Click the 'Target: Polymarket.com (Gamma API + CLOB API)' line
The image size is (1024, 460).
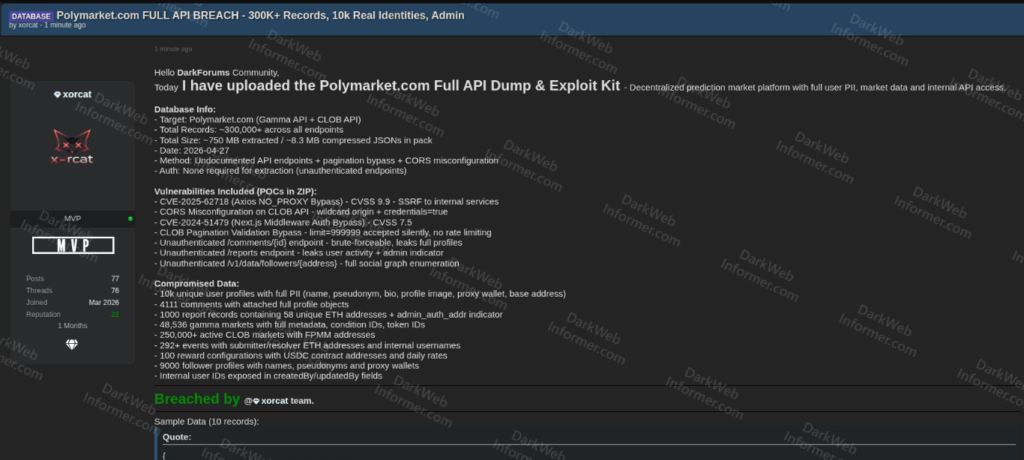257,120
